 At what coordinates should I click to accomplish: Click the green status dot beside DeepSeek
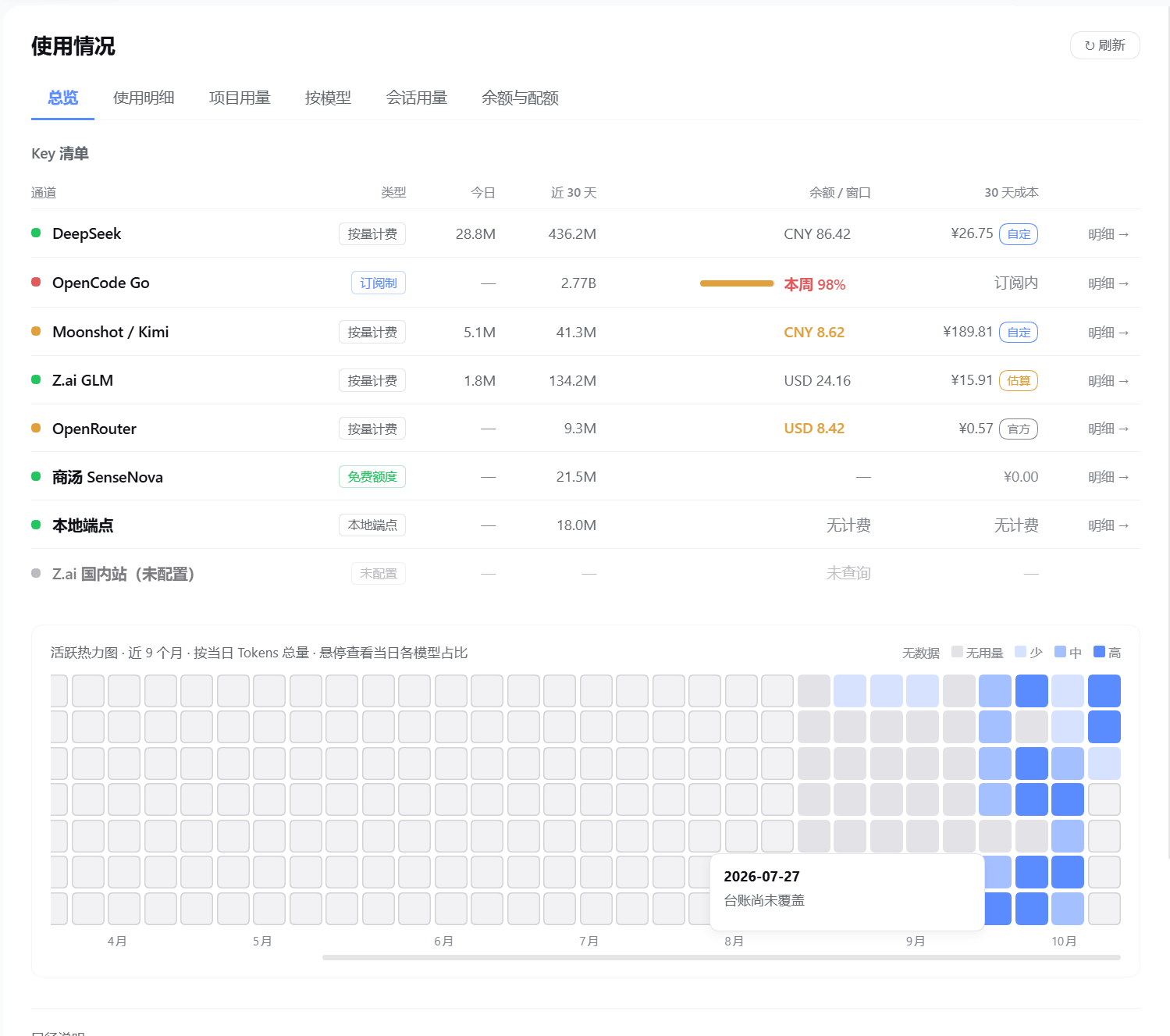pyautogui.click(x=36, y=233)
